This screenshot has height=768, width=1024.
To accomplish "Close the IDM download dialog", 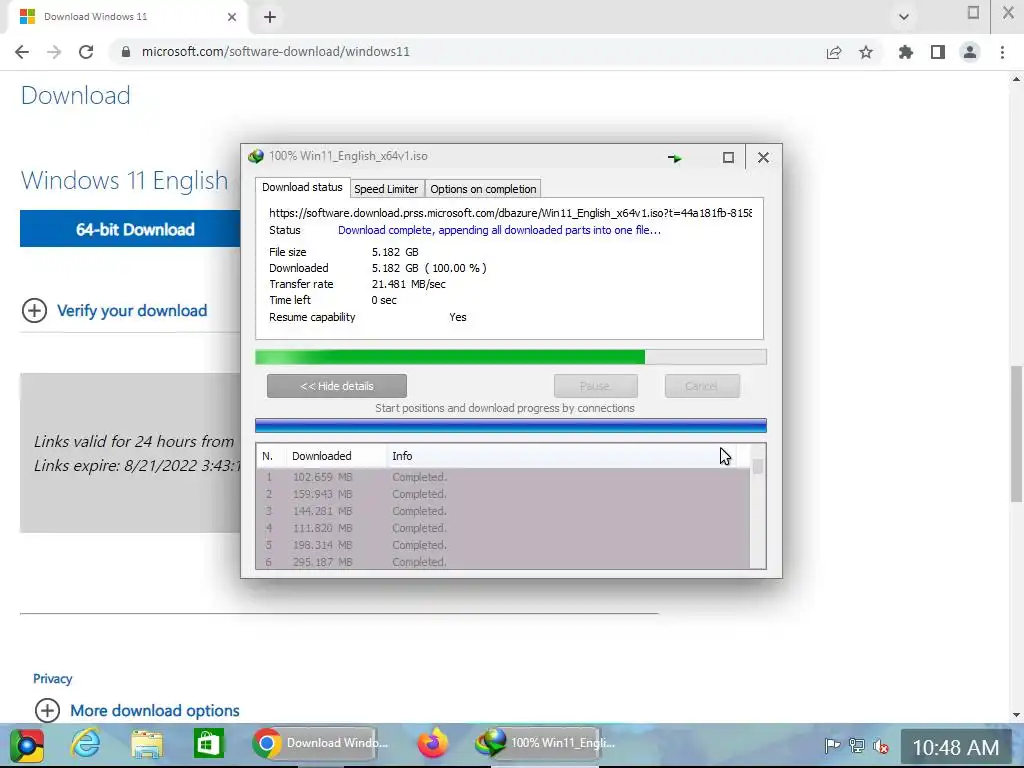I will pyautogui.click(x=763, y=157).
